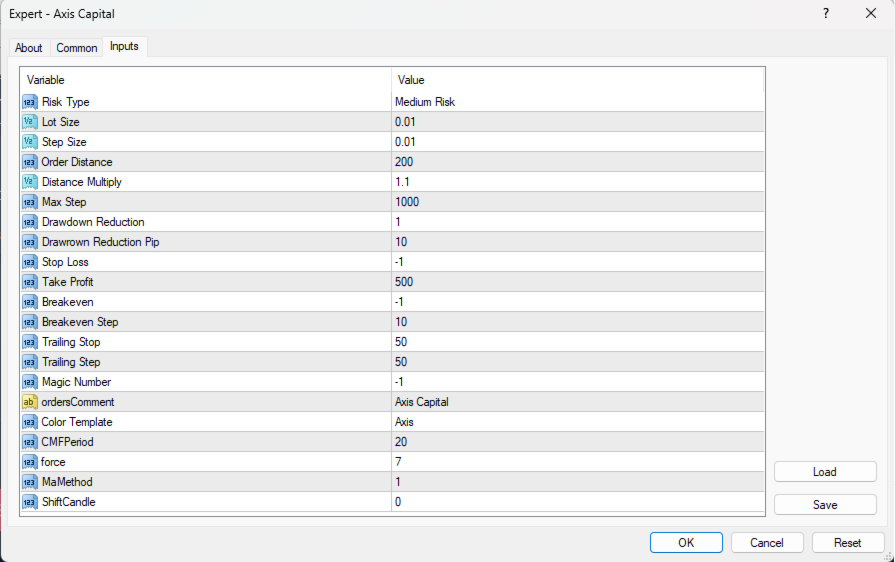This screenshot has width=895, height=562.
Task: Click the Save button
Action: 825,505
